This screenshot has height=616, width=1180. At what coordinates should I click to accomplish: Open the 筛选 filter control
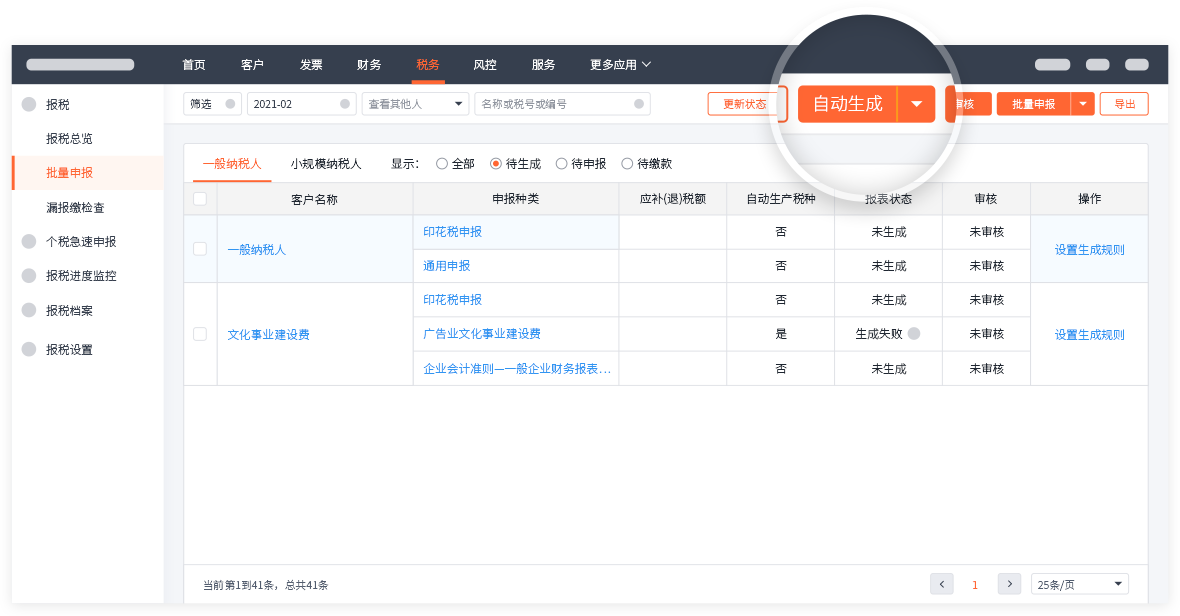(211, 104)
